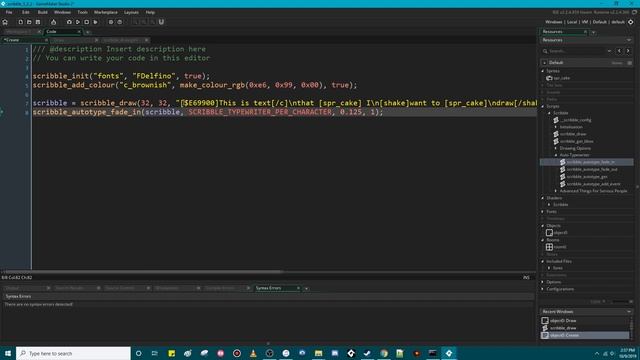Expand the Options folder
The width and height of the screenshot is (640, 360).
coord(543,282)
